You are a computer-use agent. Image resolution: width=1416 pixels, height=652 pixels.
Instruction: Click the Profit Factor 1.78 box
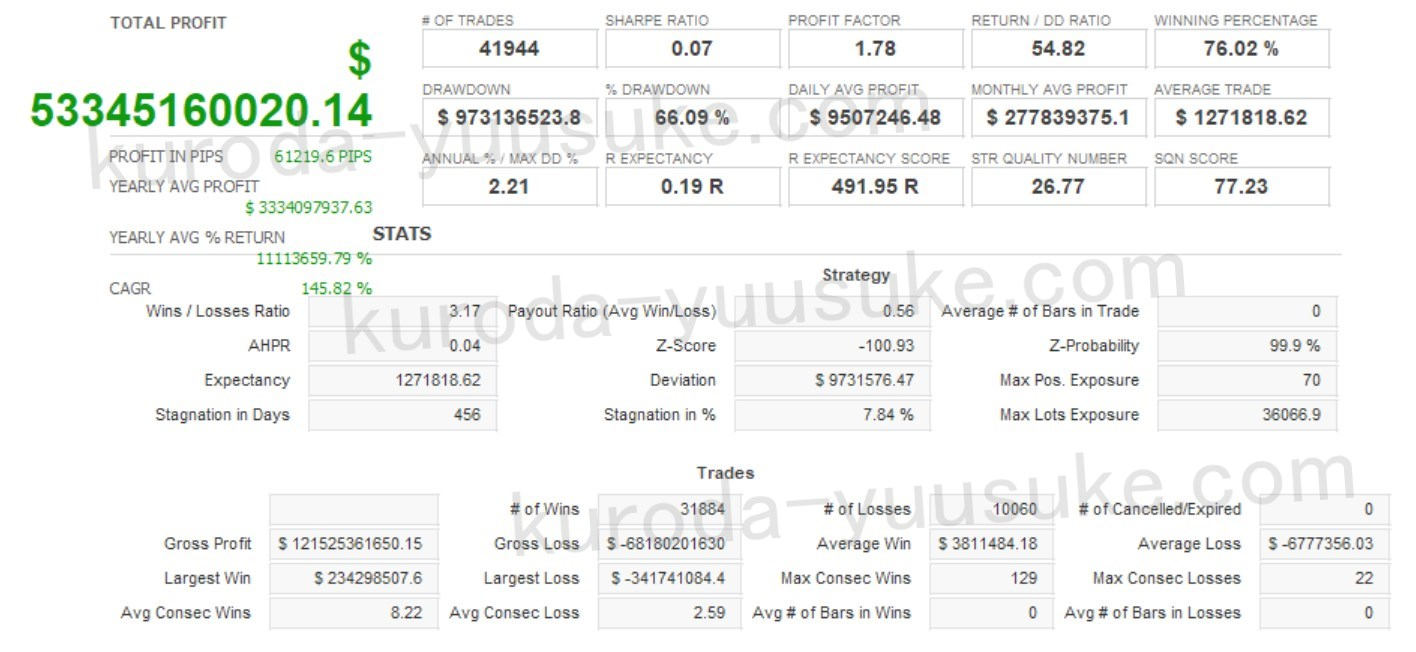point(875,48)
